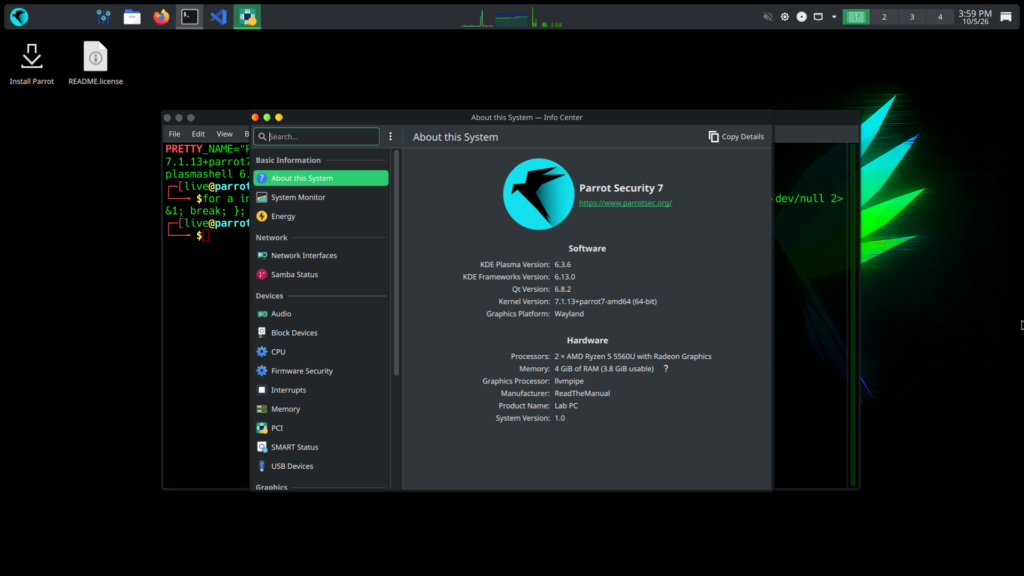Image resolution: width=1024 pixels, height=576 pixels.
Task: Click Graphics Platform Wayland value
Action: (x=569, y=314)
